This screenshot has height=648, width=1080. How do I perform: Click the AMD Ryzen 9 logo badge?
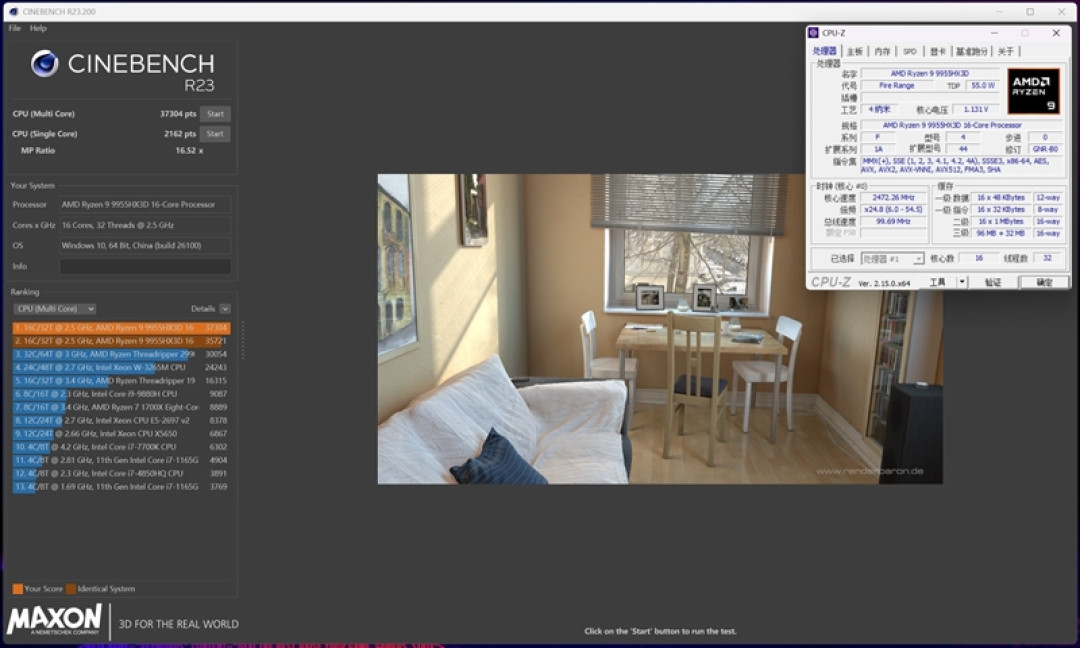1032,91
